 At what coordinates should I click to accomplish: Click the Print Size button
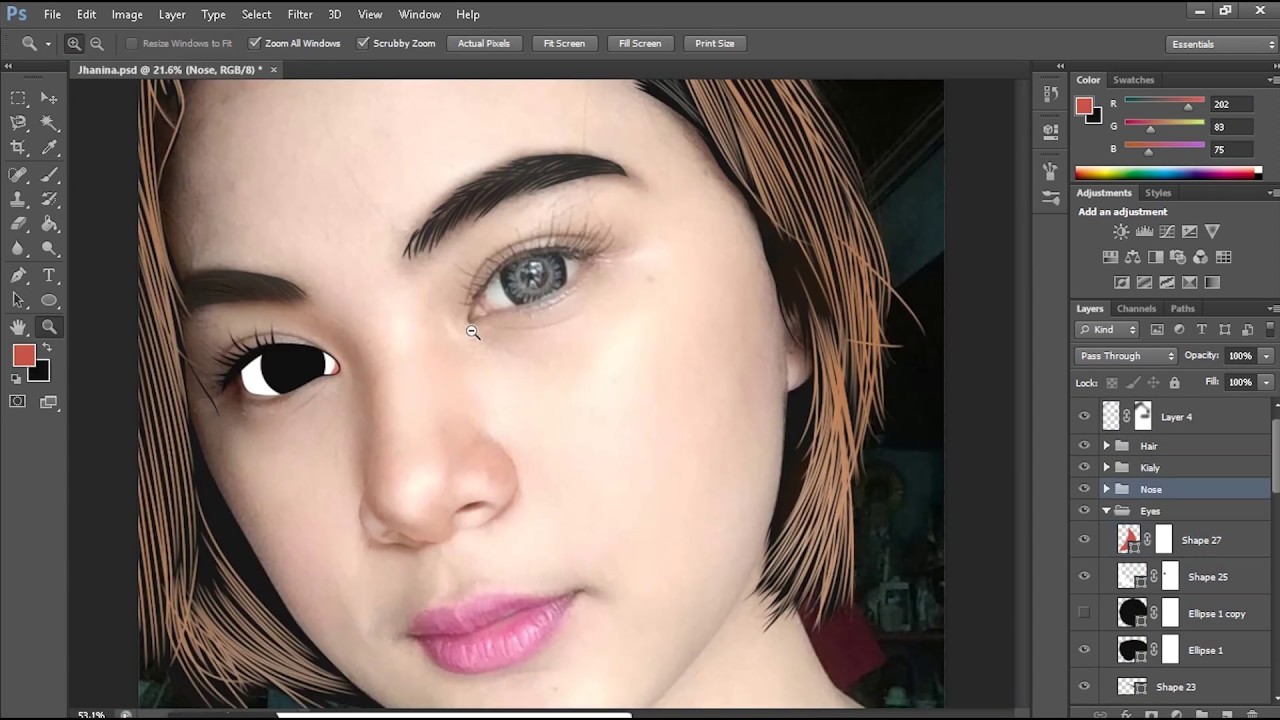714,43
